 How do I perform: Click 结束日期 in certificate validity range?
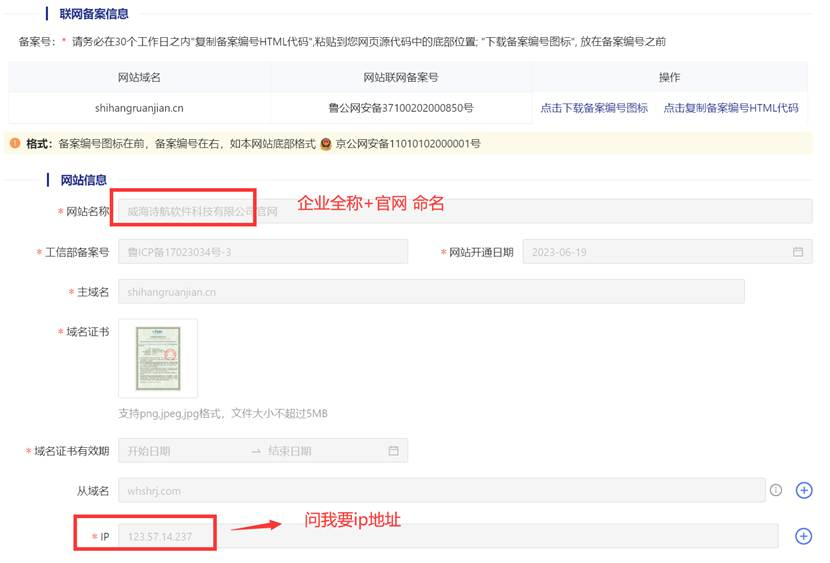290,451
